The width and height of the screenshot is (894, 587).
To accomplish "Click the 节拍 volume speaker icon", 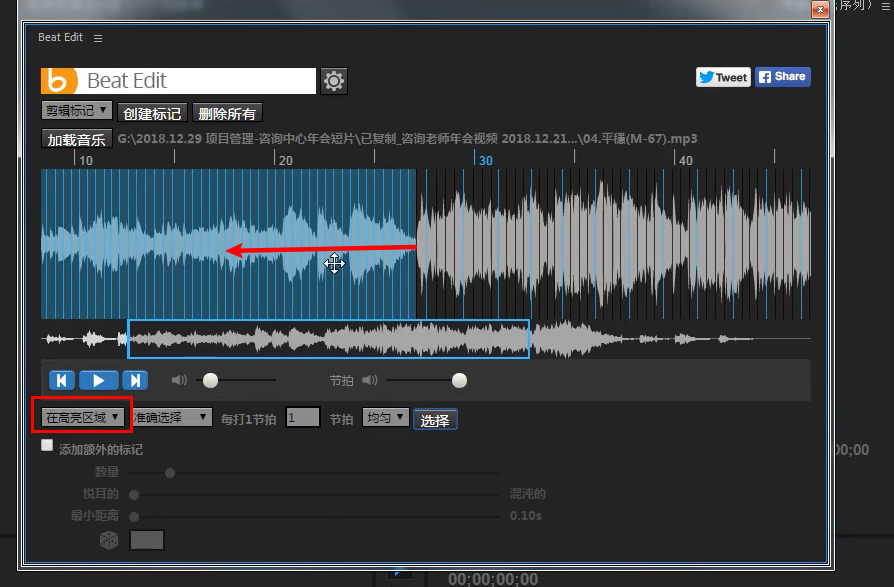I will [x=369, y=380].
